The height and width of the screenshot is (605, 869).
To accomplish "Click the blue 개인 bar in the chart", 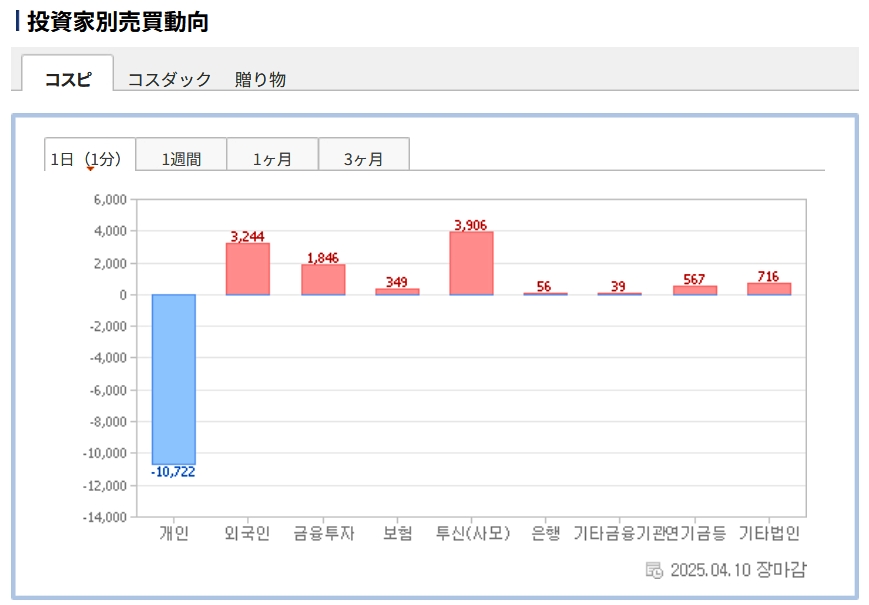I will 173,378.
